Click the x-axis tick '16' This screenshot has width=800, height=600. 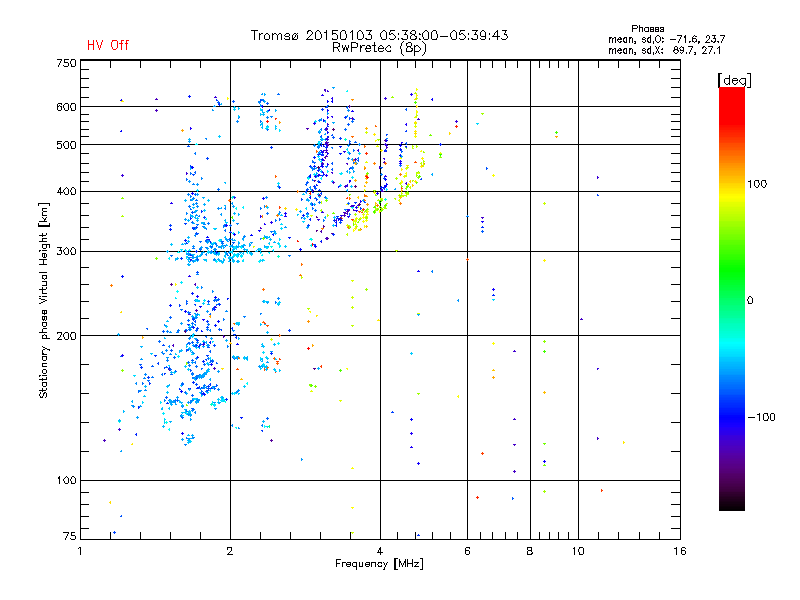(x=680, y=551)
